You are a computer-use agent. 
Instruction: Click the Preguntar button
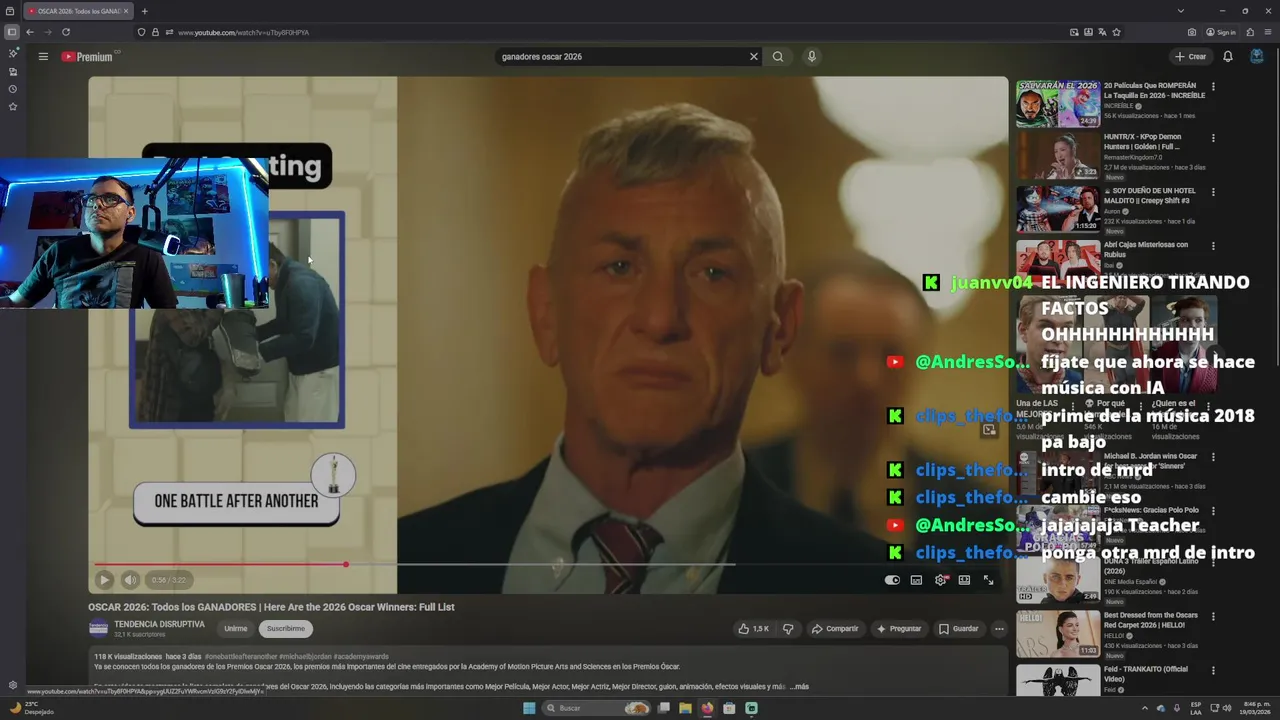pos(899,629)
